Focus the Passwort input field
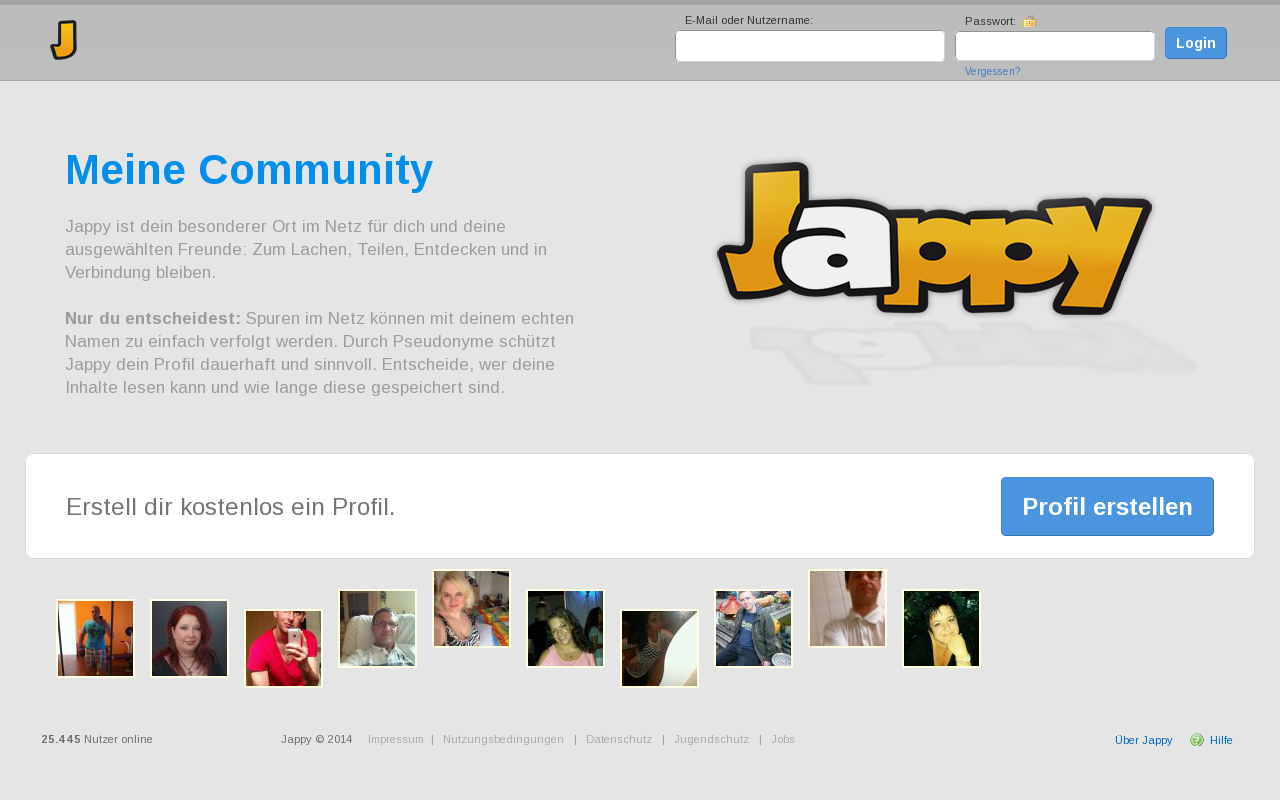 coord(1055,46)
